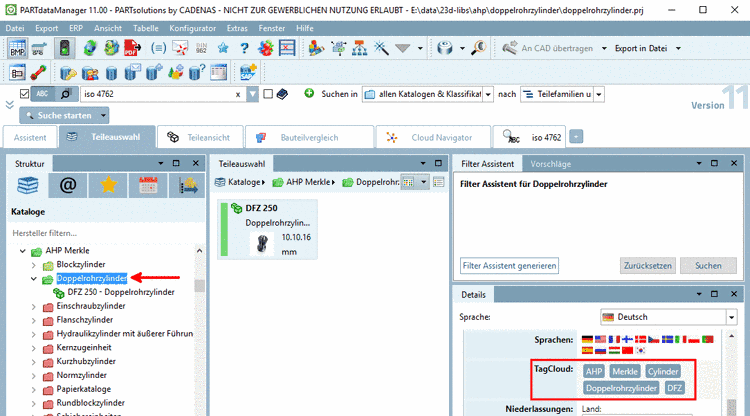
Task: Open the Export in Datei dropdown arrow
Action: pyautogui.click(x=678, y=48)
